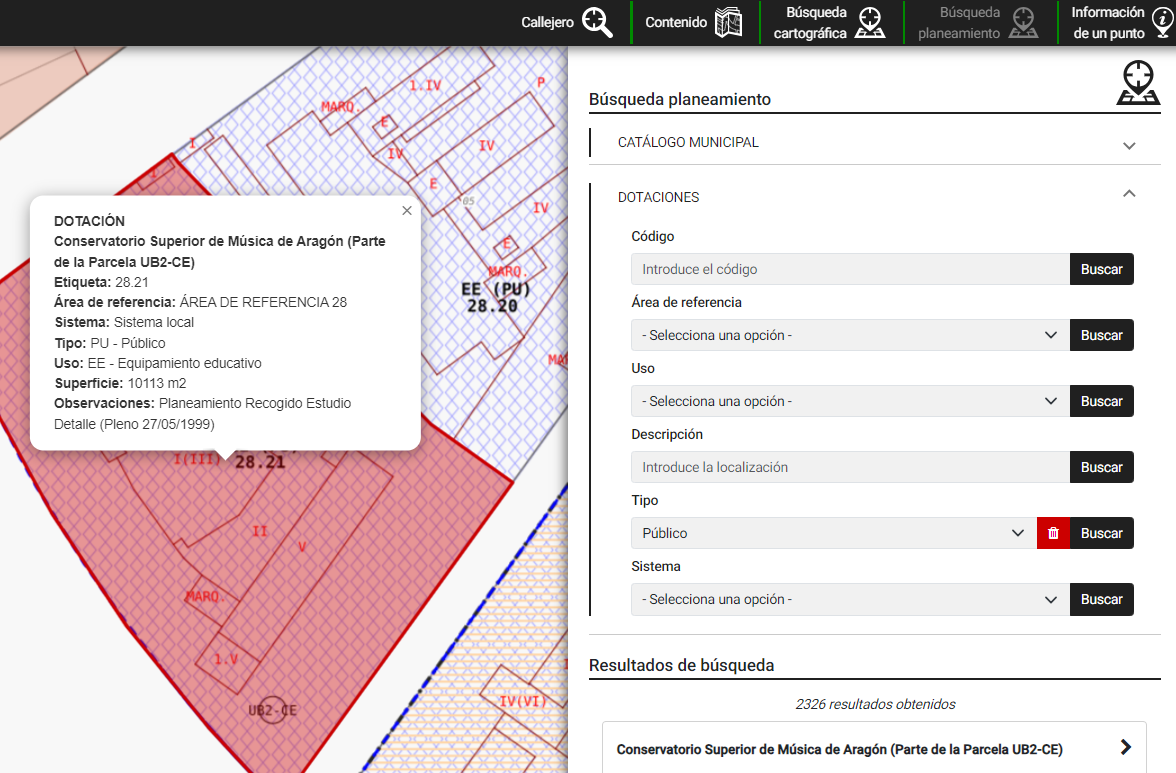Click Buscar next to Descripción field

click(1101, 467)
